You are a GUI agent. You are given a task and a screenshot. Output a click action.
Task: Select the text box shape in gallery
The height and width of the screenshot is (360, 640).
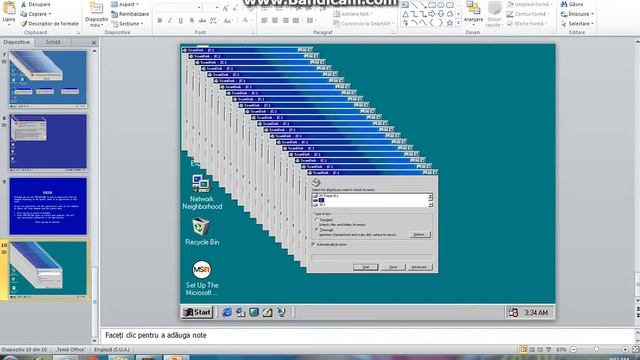click(405, 5)
